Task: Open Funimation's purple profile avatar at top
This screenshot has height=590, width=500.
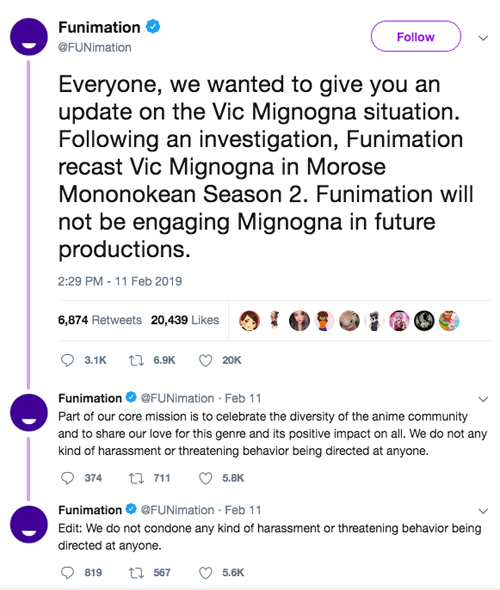Action: pyautogui.click(x=29, y=37)
